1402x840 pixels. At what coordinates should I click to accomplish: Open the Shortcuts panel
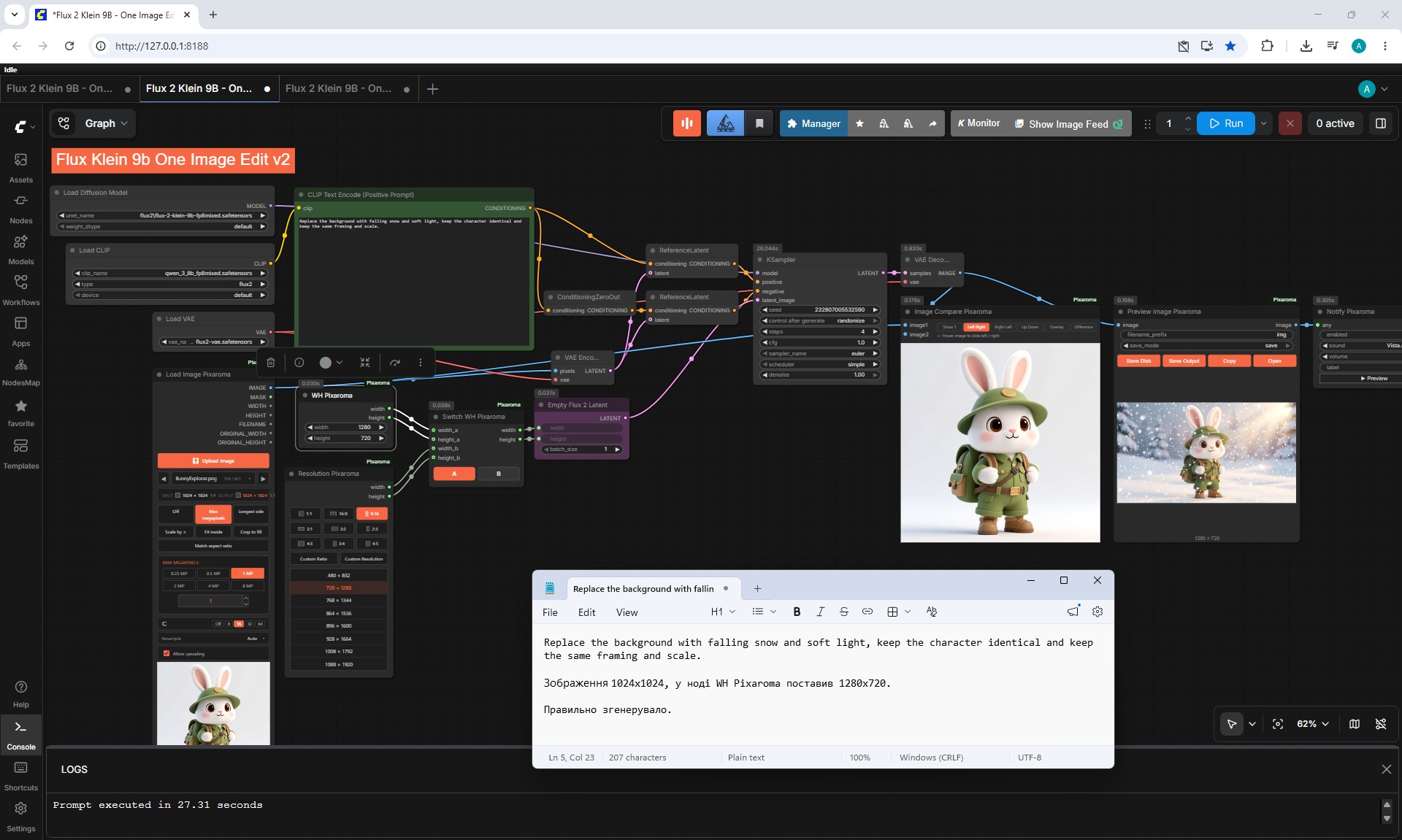pos(21,776)
